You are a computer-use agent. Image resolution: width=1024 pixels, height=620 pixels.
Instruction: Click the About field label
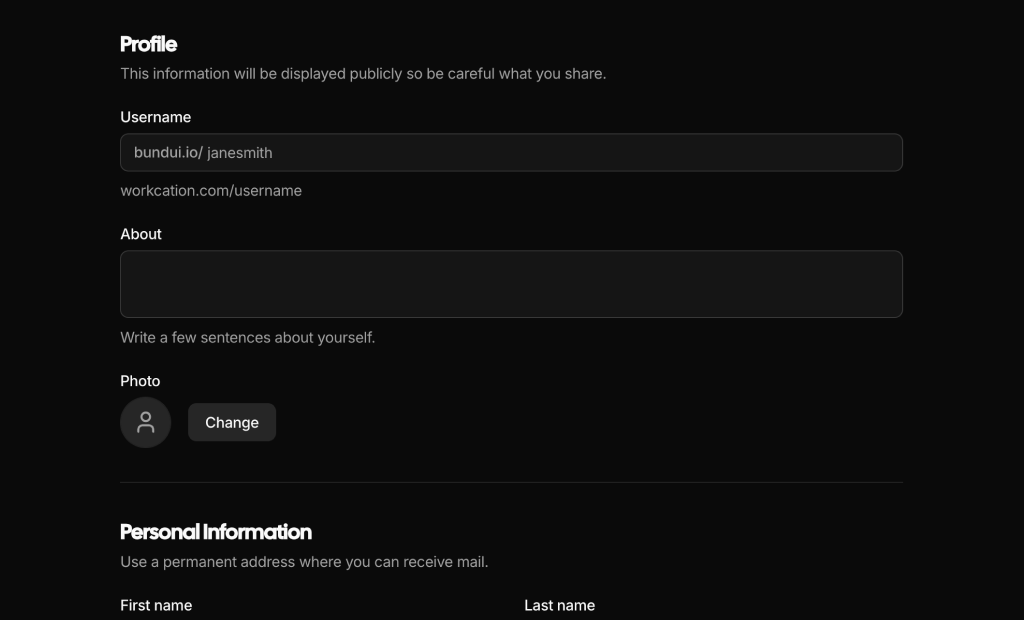click(140, 233)
